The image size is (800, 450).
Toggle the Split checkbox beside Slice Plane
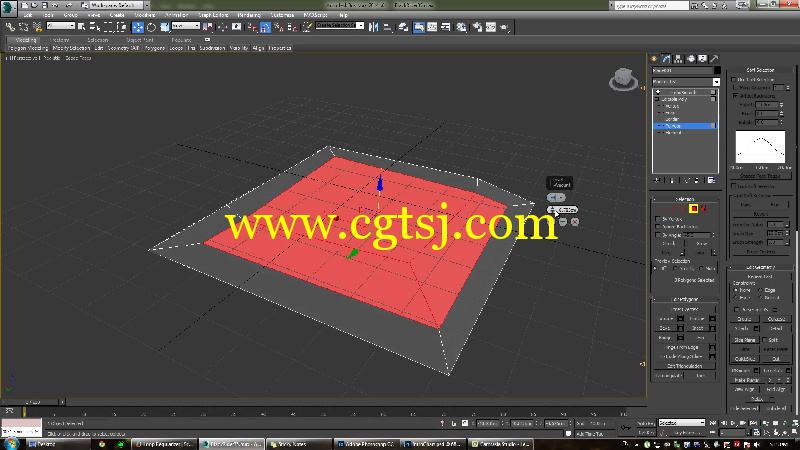[765, 339]
